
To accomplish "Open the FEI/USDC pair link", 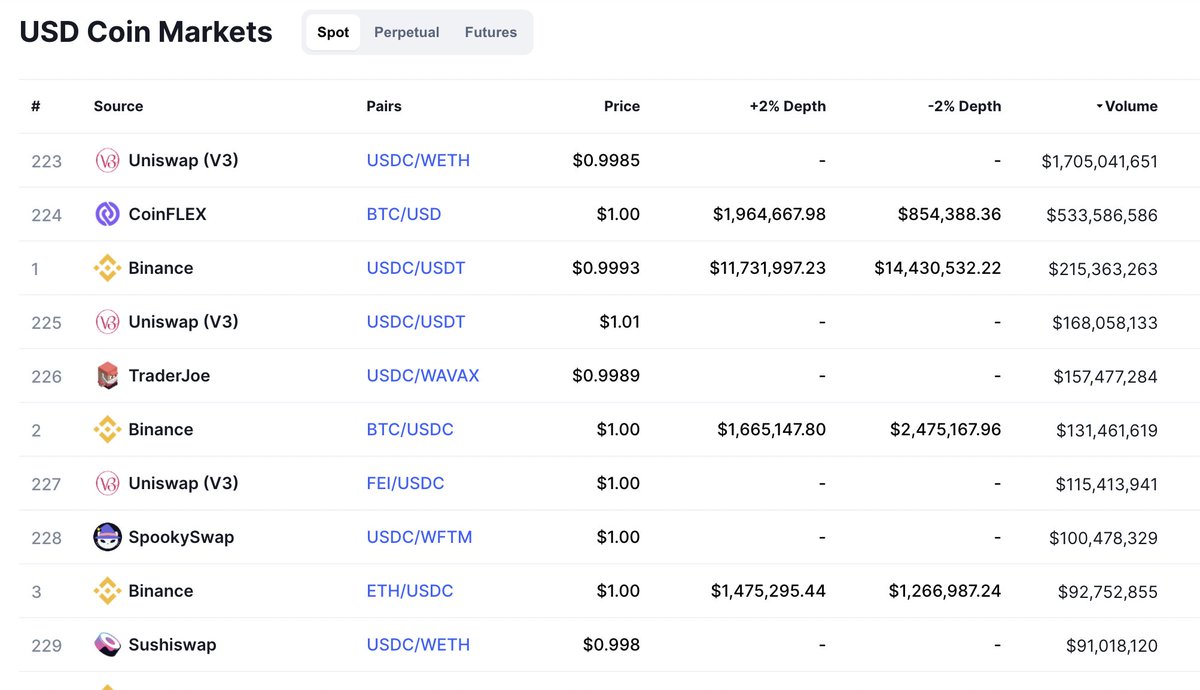I will click(405, 484).
